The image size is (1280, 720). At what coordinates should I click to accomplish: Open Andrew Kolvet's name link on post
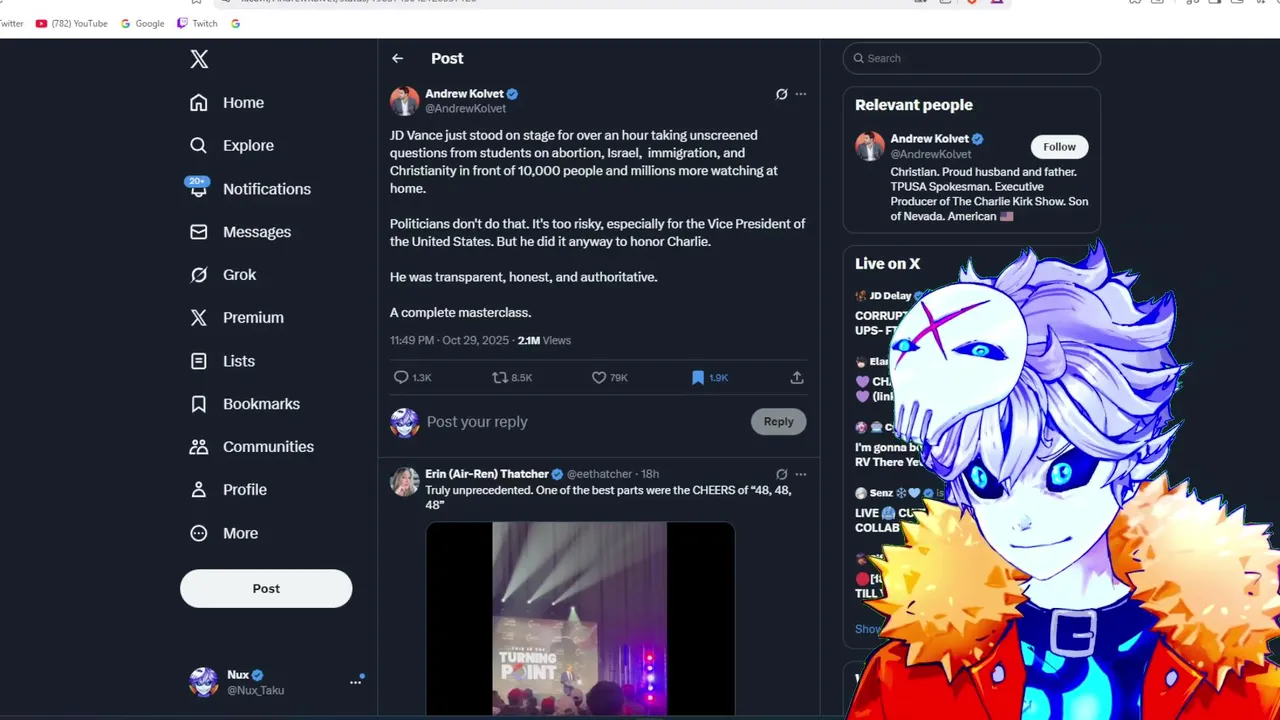pyautogui.click(x=465, y=94)
